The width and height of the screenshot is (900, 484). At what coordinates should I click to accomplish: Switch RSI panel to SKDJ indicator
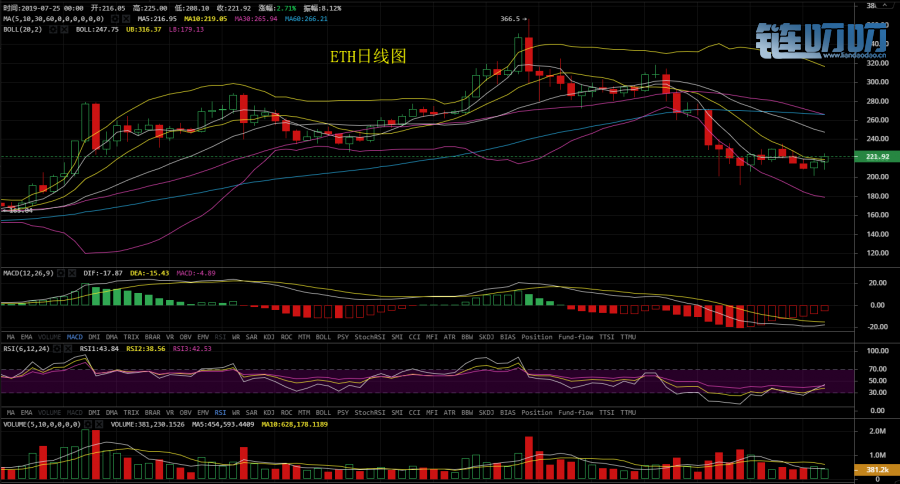pyautogui.click(x=486, y=413)
